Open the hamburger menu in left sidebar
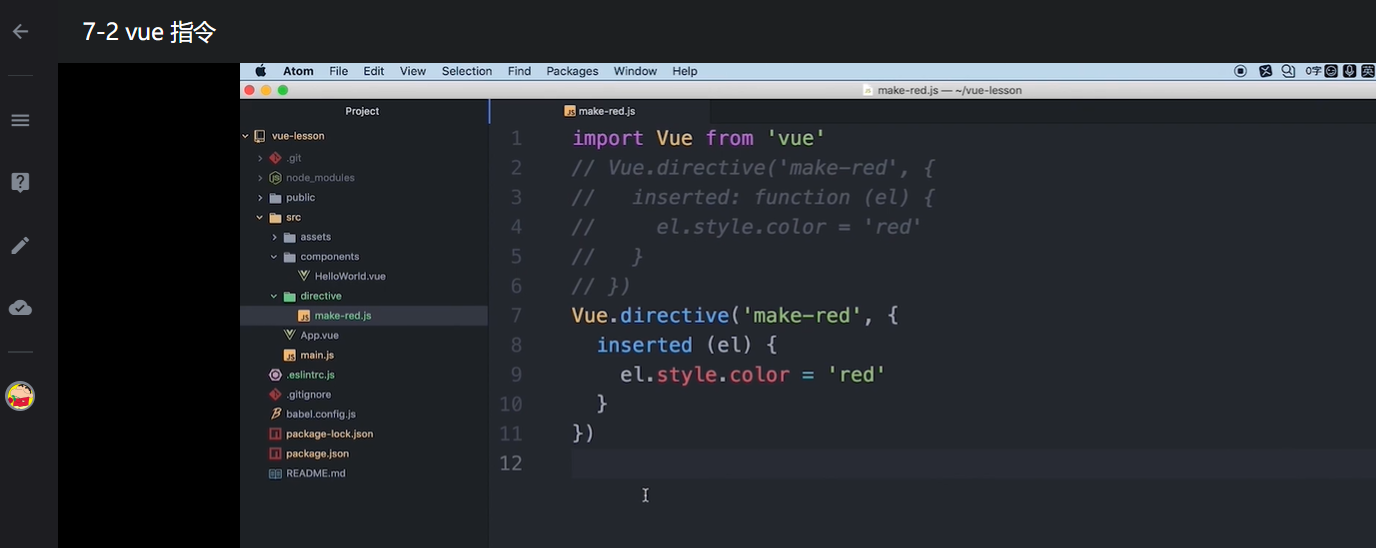Viewport: 1376px width, 548px height. coord(20,120)
